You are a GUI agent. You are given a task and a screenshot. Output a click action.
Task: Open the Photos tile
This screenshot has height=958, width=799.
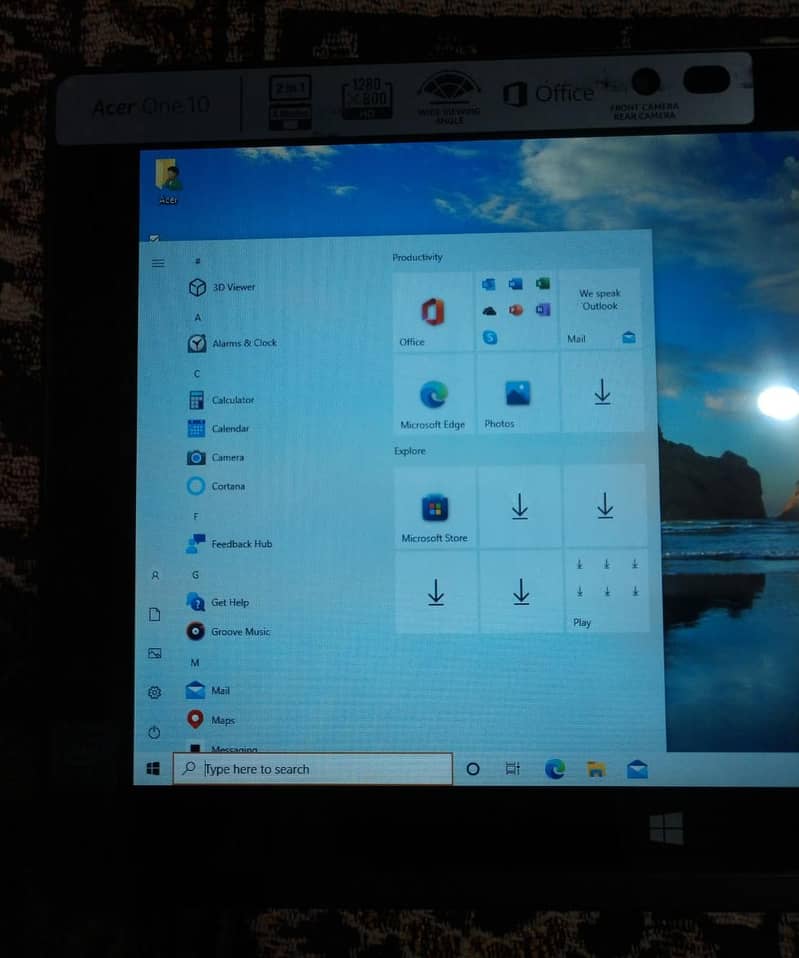point(517,394)
